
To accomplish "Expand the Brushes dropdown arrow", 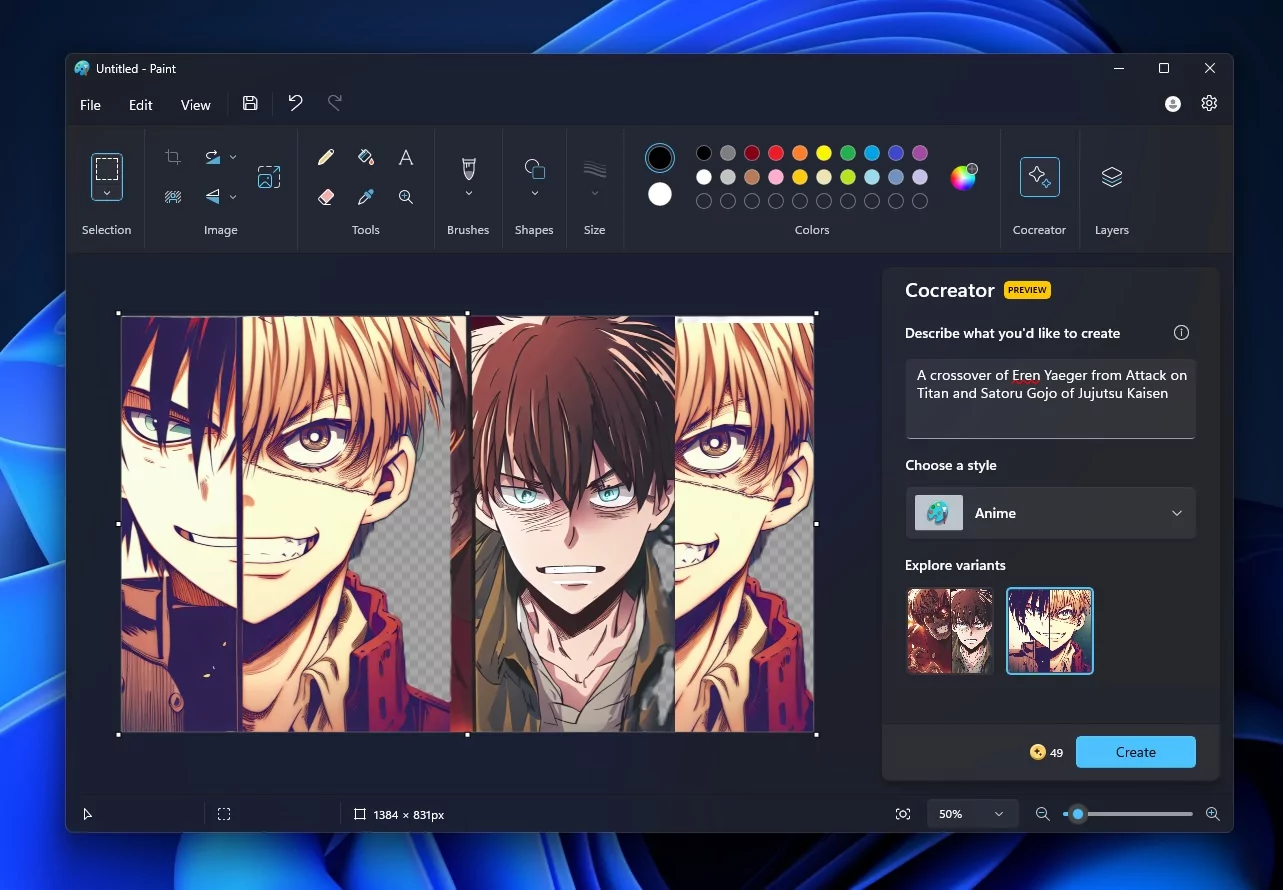I will click(468, 194).
